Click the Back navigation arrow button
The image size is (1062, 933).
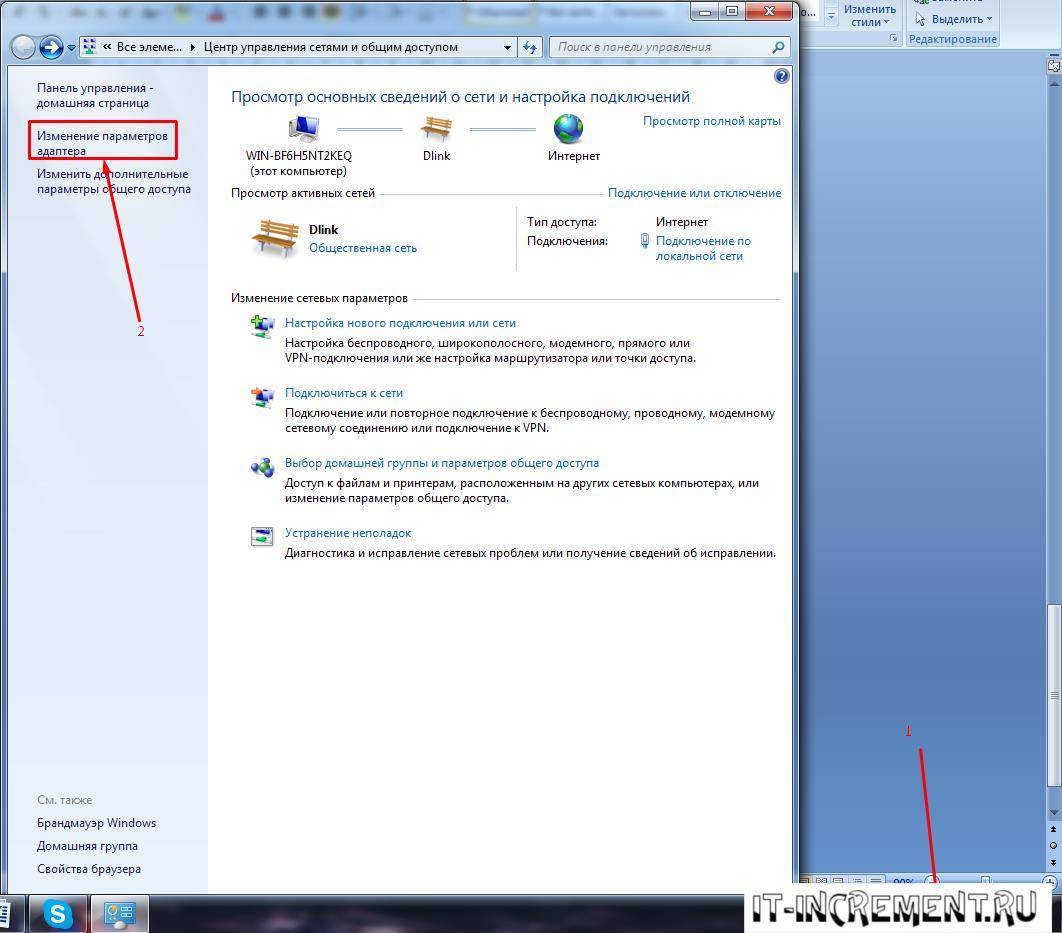click(23, 47)
